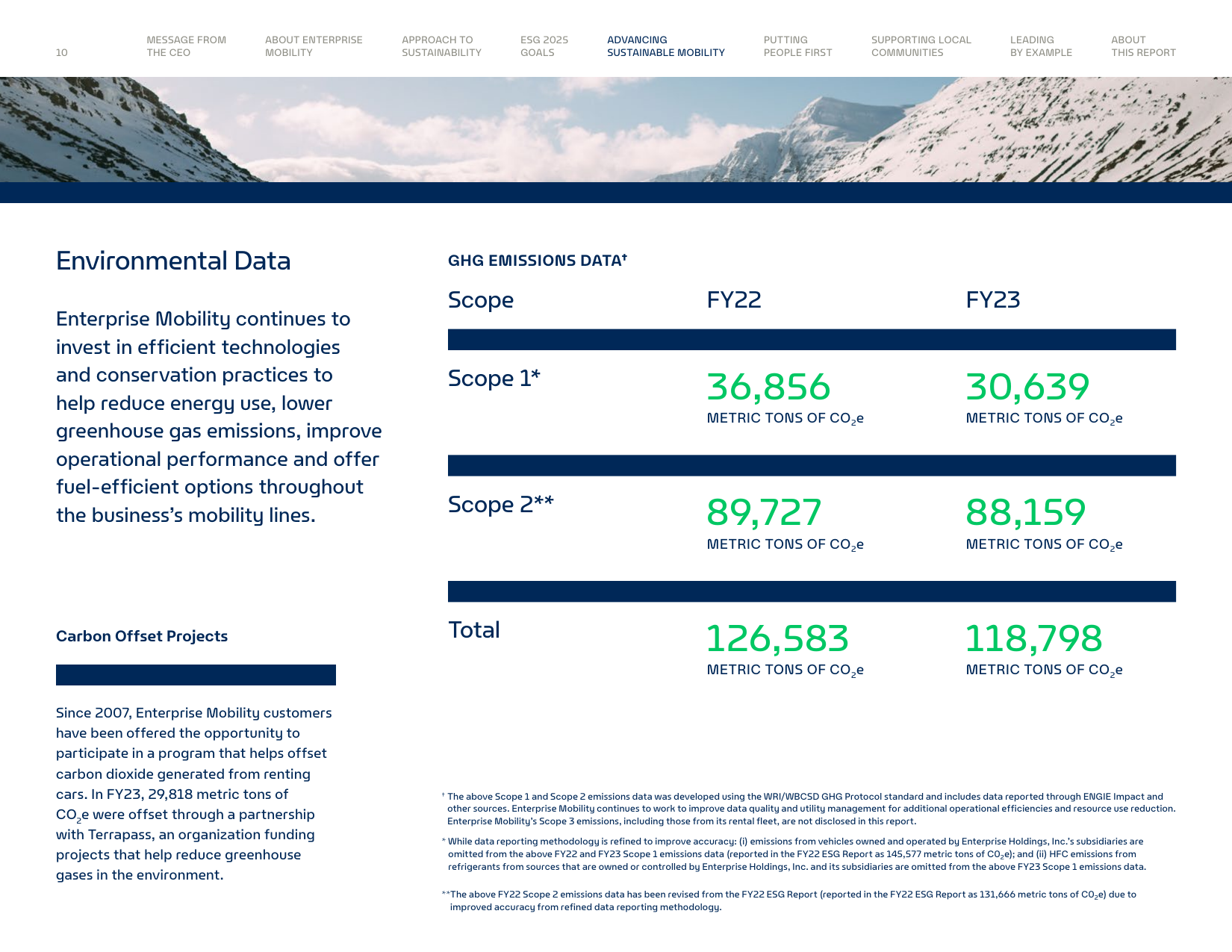1232x952 pixels.
Task: Open Leading By Example nav link
Action: 1041,46
